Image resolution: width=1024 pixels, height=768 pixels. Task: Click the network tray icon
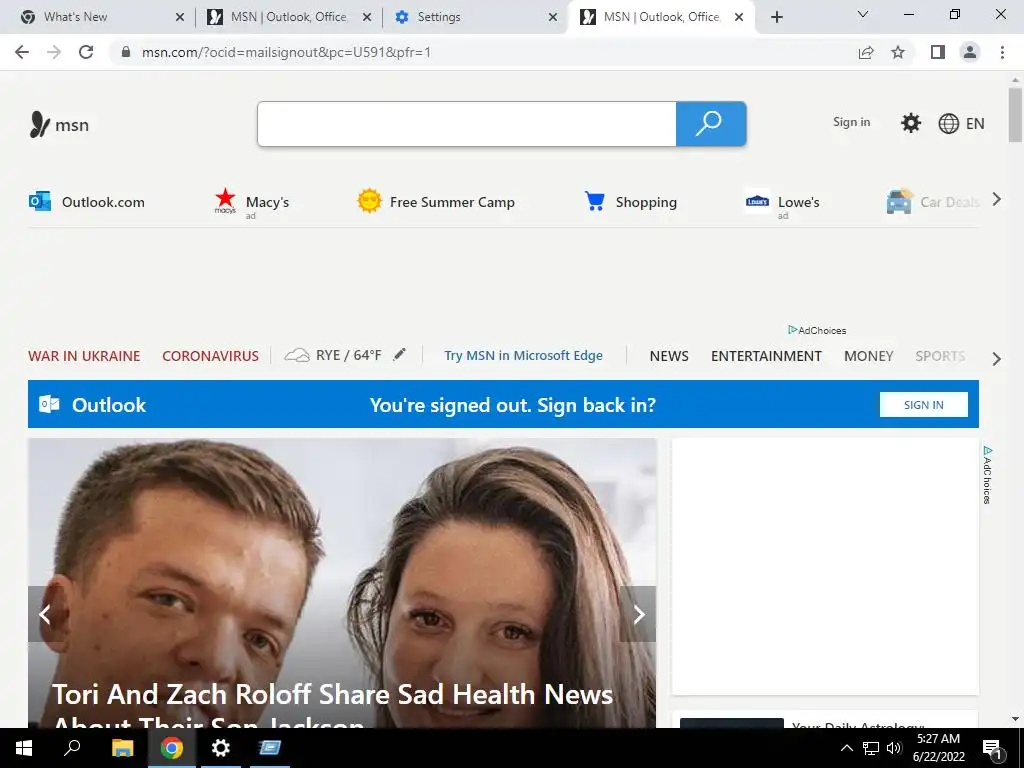[x=871, y=748]
